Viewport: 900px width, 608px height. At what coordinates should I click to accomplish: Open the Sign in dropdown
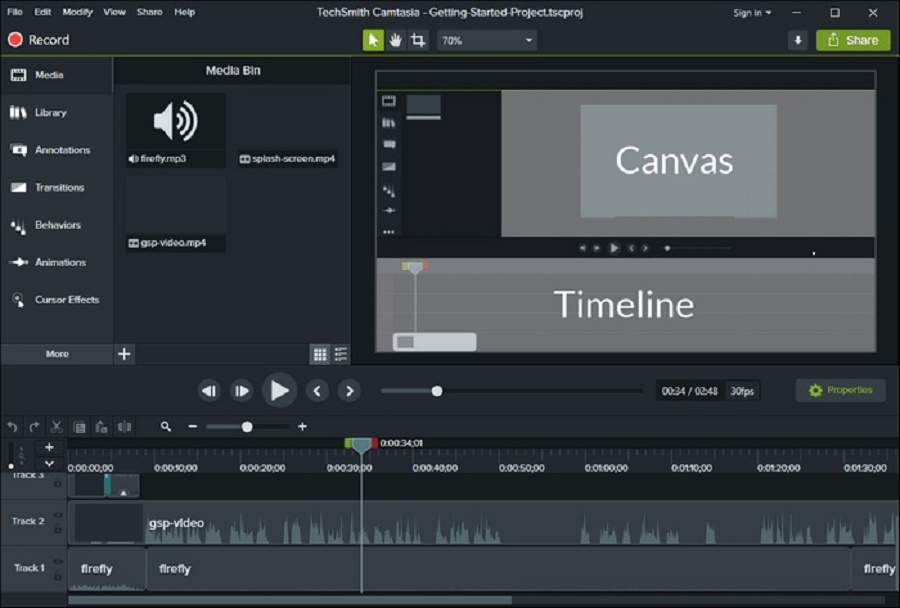pos(751,12)
